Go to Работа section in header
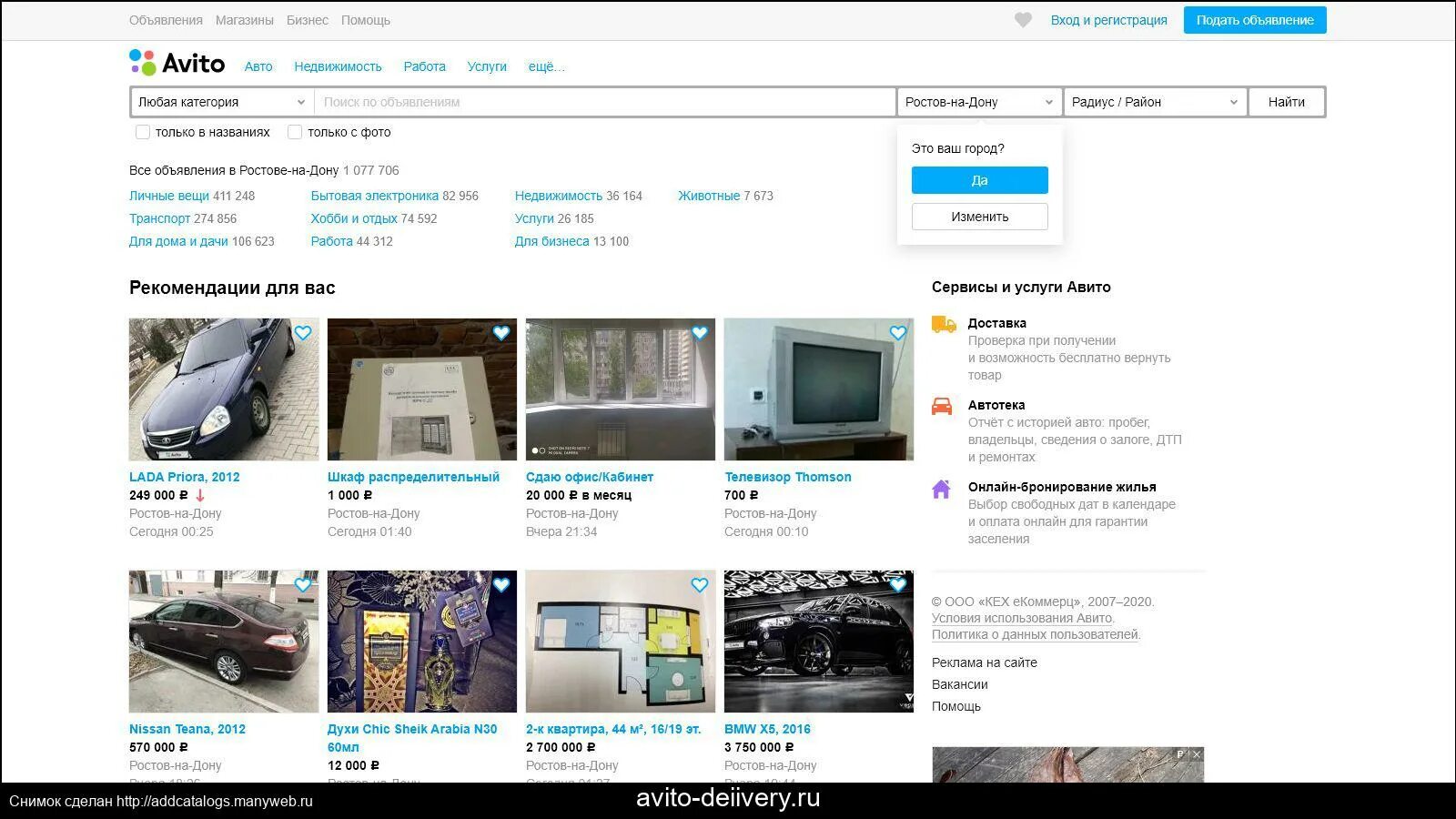This screenshot has width=1456, height=819. (x=425, y=66)
